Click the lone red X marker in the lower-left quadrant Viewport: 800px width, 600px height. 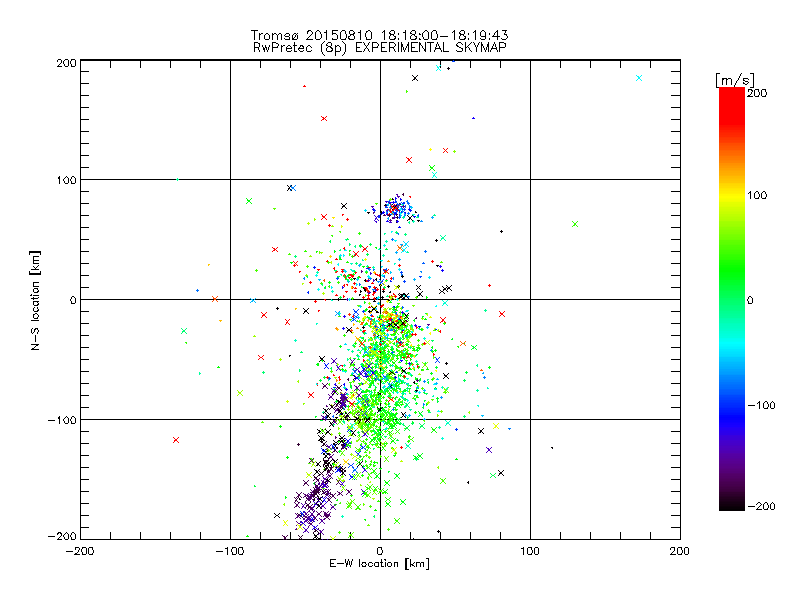coord(176,440)
